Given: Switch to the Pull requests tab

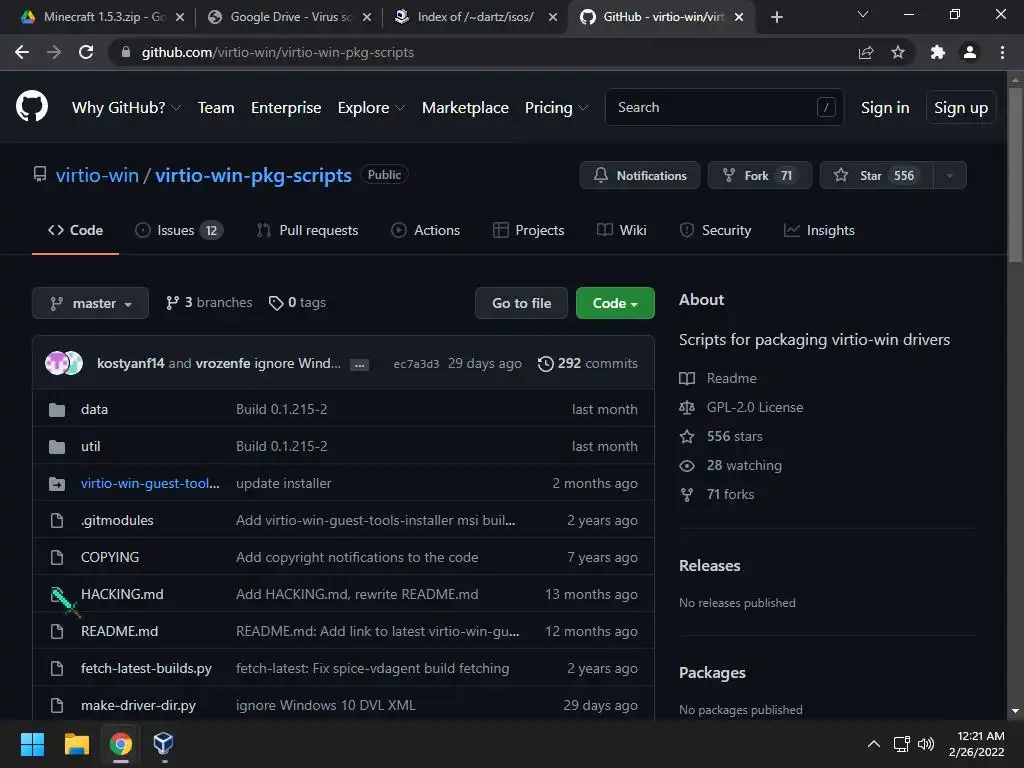Looking at the screenshot, I should click(308, 231).
